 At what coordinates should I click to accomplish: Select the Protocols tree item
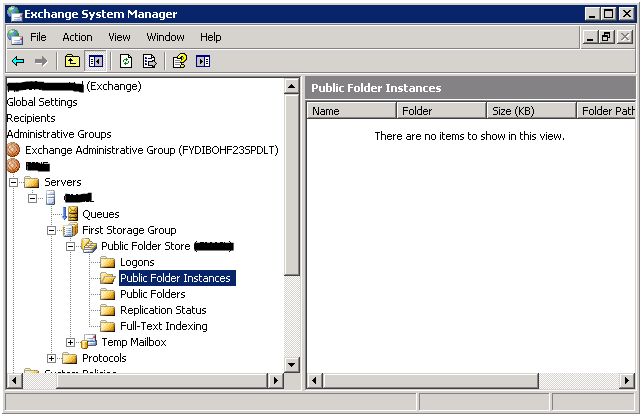point(104,358)
